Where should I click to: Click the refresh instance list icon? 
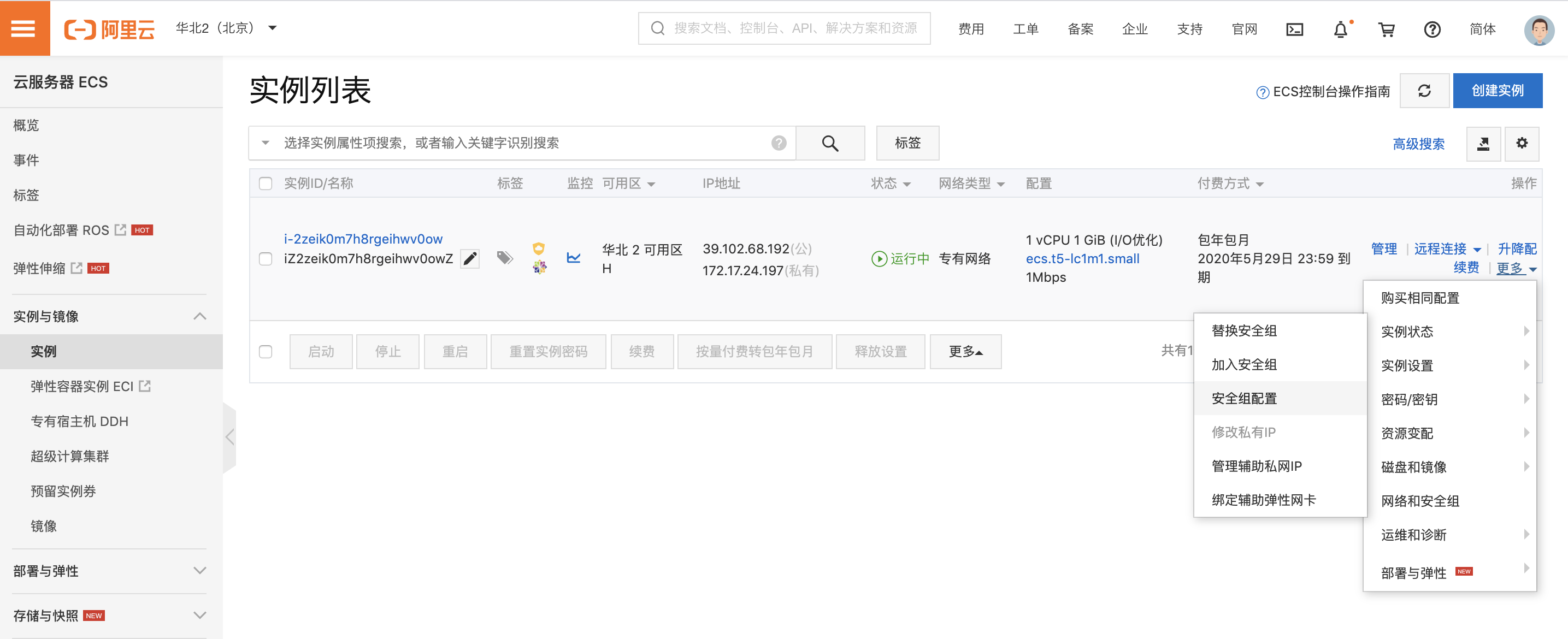[1424, 91]
